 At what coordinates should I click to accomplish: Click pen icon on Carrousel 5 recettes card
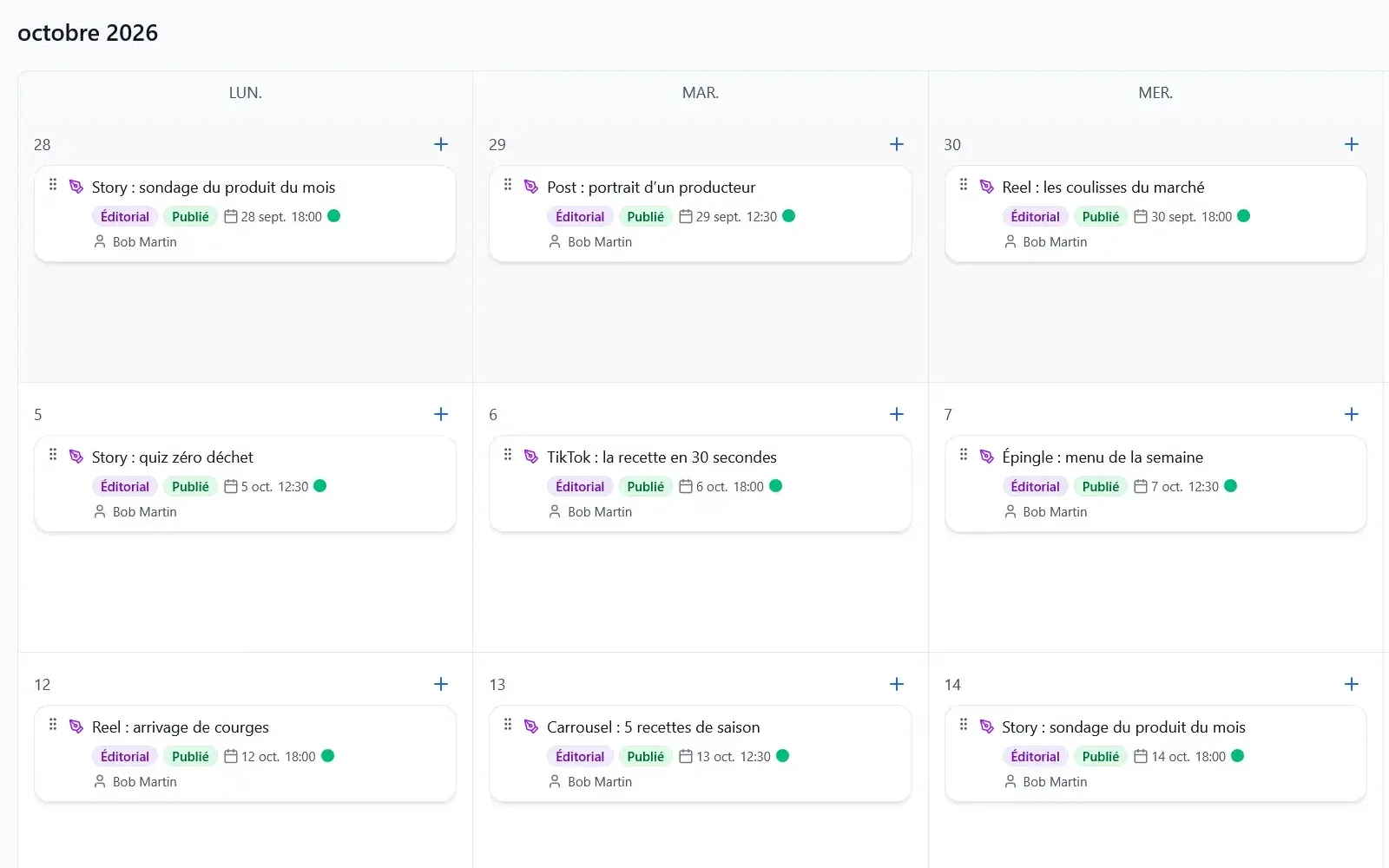pos(531,727)
